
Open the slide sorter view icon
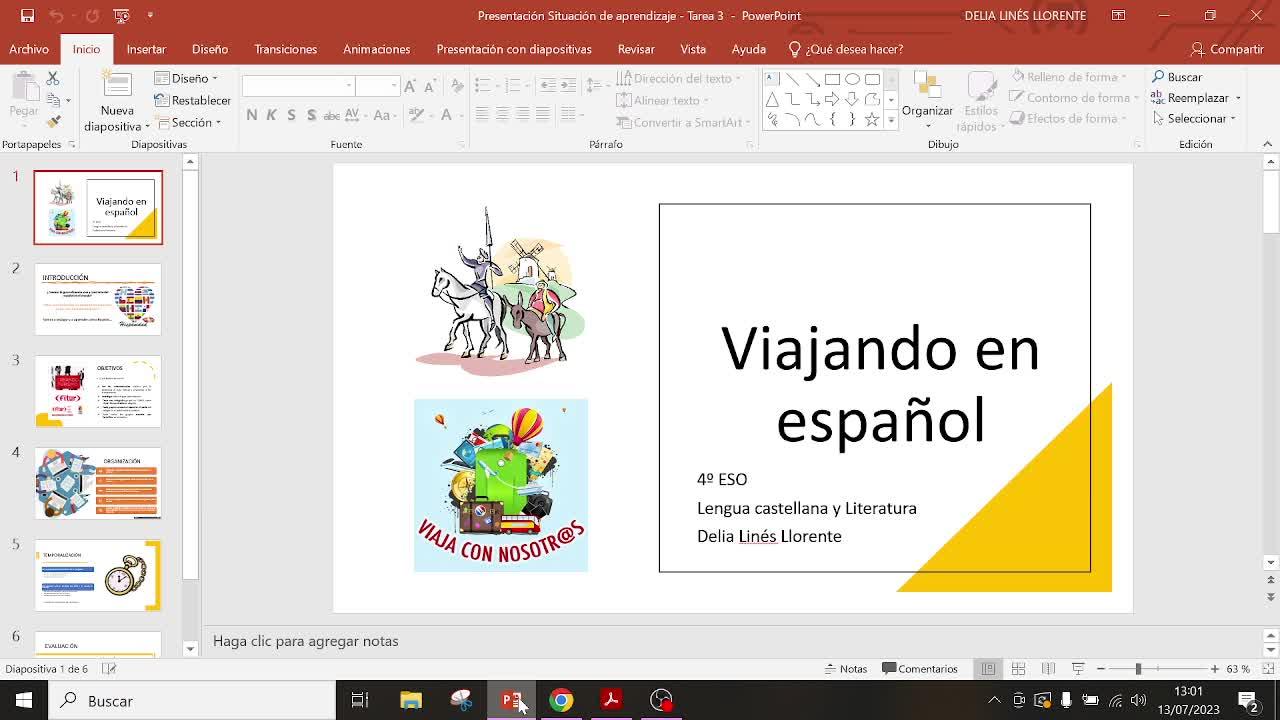(x=1018, y=669)
